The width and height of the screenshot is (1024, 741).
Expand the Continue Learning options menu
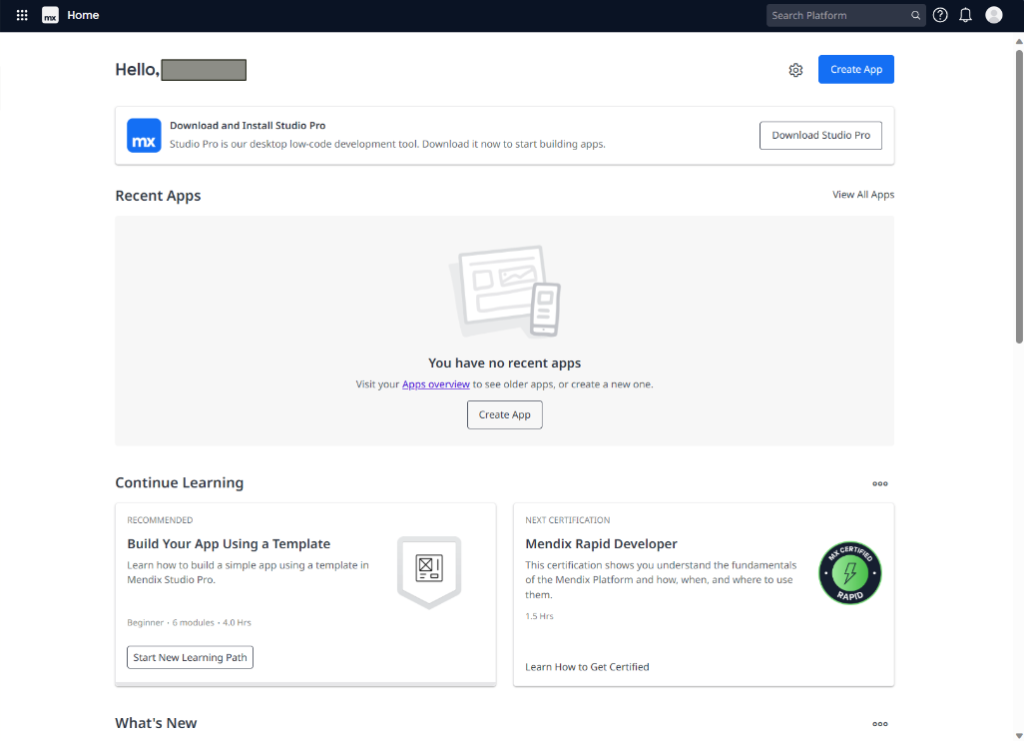[x=880, y=484]
